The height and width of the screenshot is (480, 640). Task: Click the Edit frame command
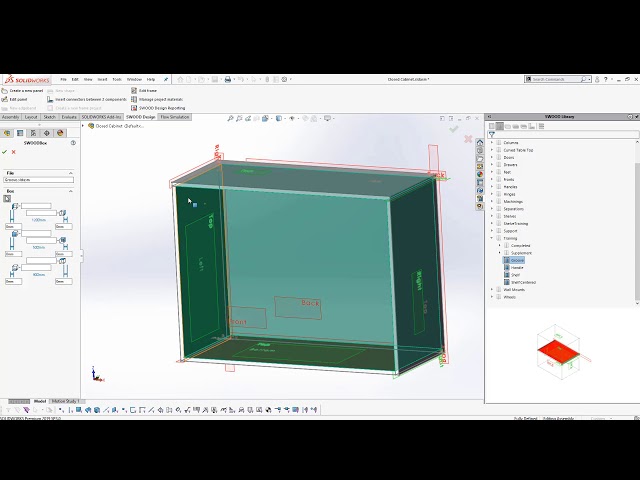pyautogui.click(x=144, y=91)
